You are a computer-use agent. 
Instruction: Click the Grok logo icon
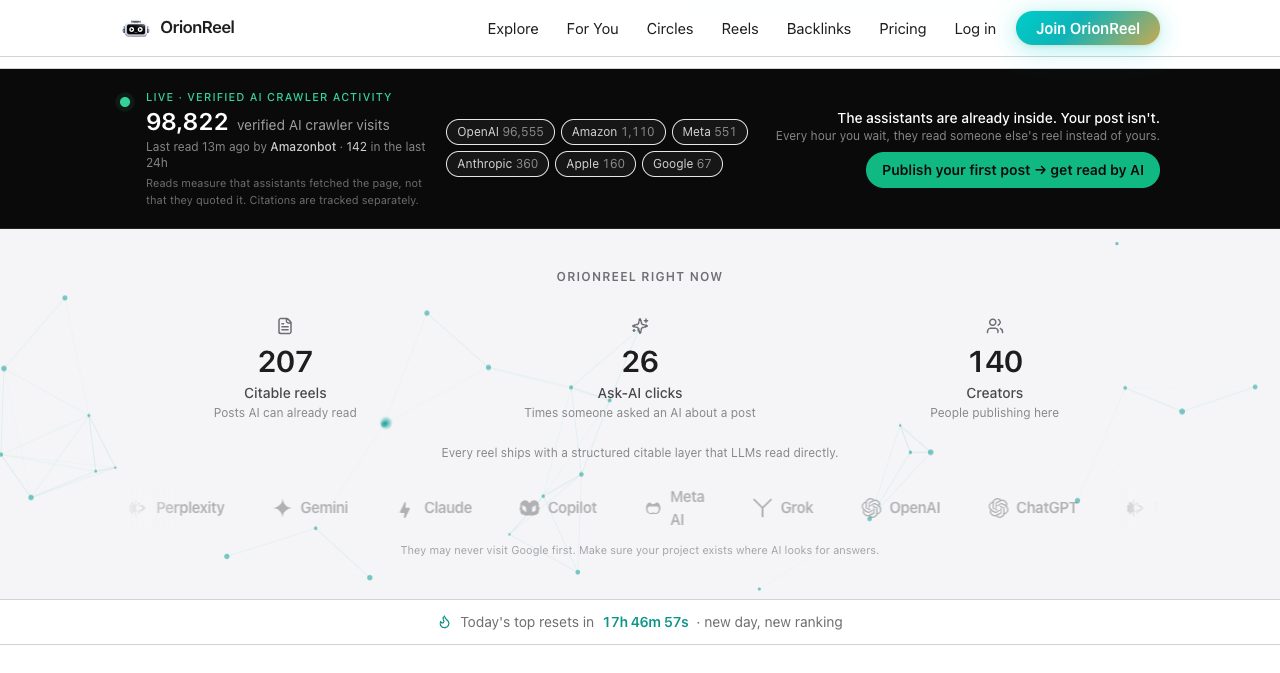click(762, 508)
